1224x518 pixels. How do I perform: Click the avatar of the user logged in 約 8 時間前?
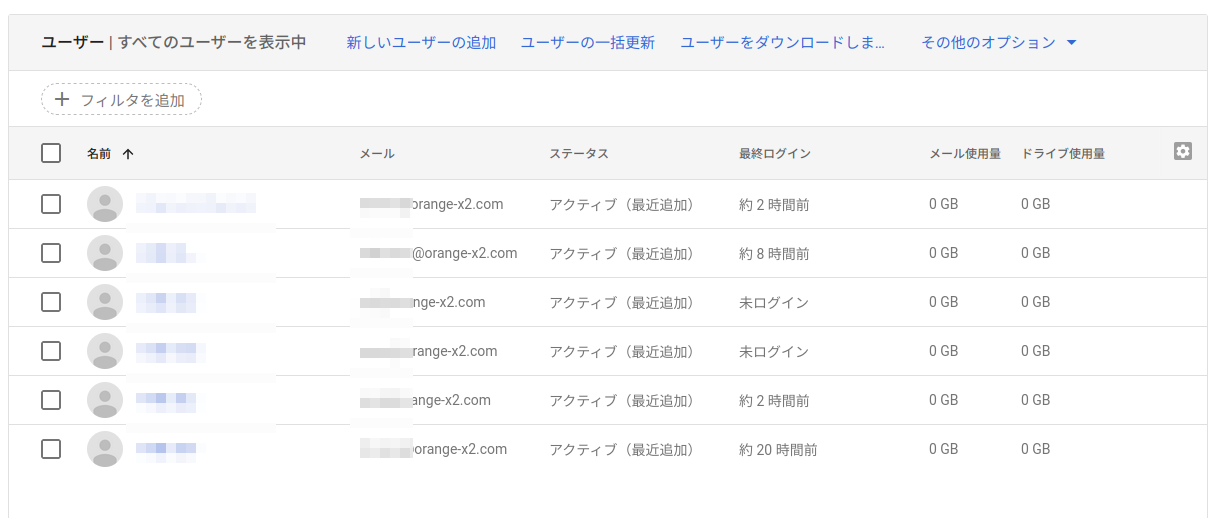(x=105, y=253)
